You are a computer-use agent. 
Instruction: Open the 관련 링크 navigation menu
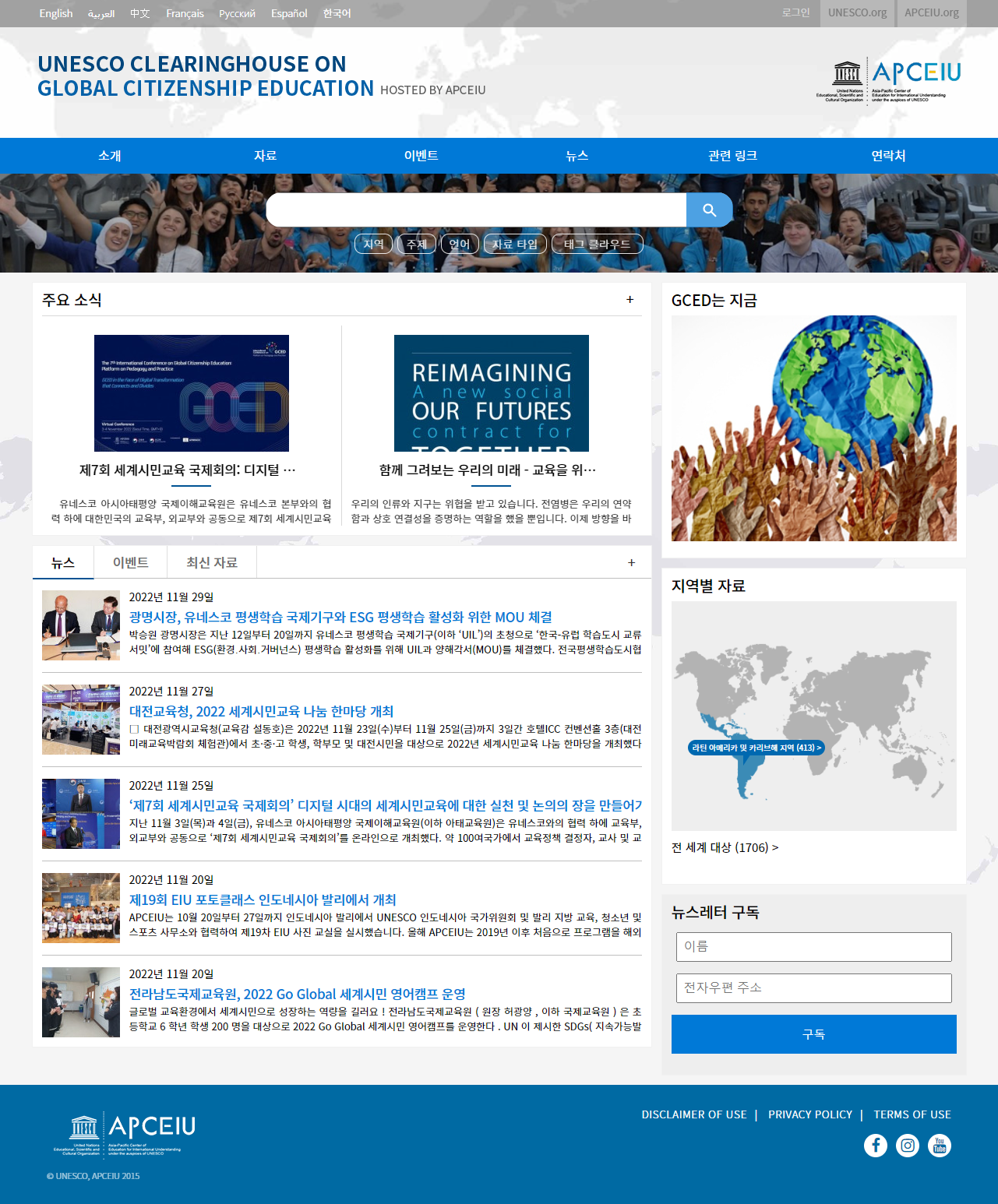tap(733, 156)
